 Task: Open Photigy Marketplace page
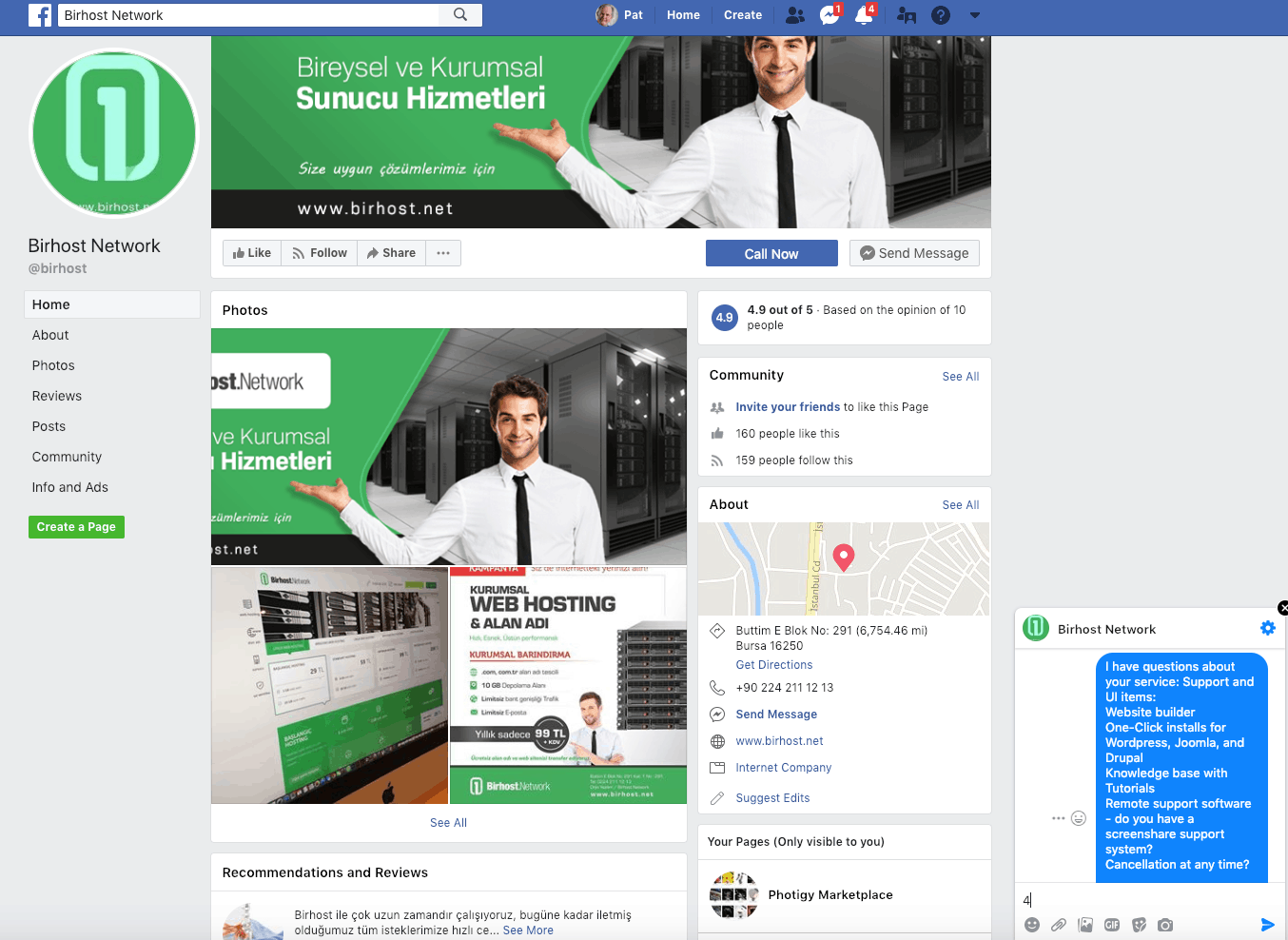830,895
